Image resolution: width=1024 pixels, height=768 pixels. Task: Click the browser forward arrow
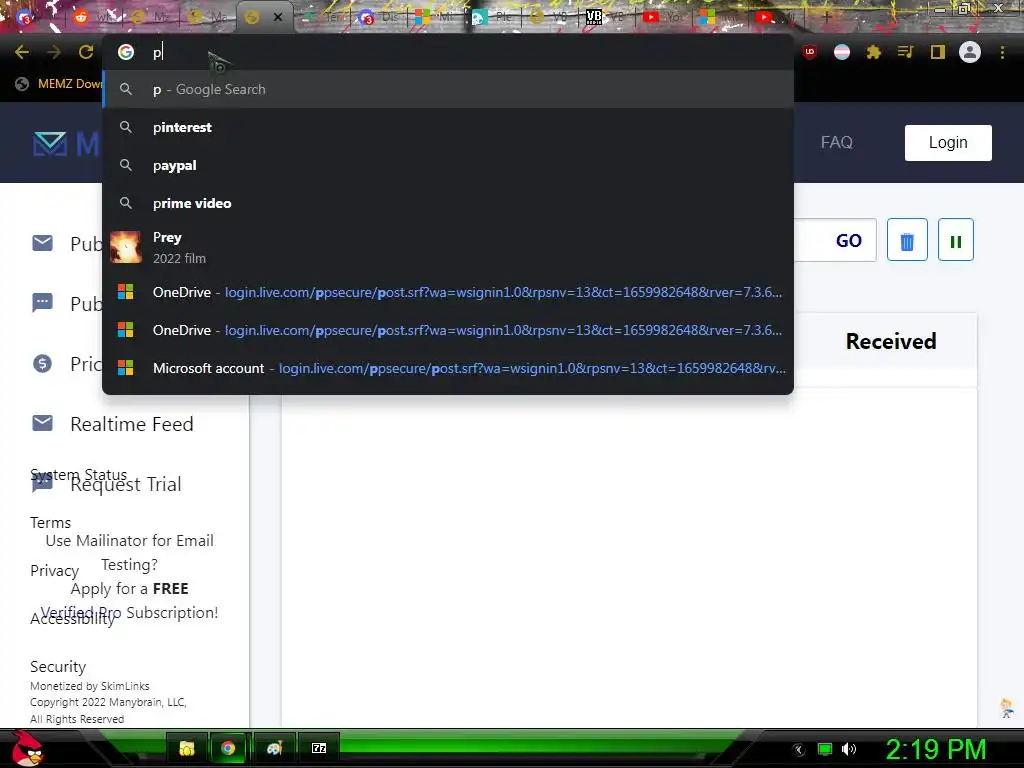(54, 52)
